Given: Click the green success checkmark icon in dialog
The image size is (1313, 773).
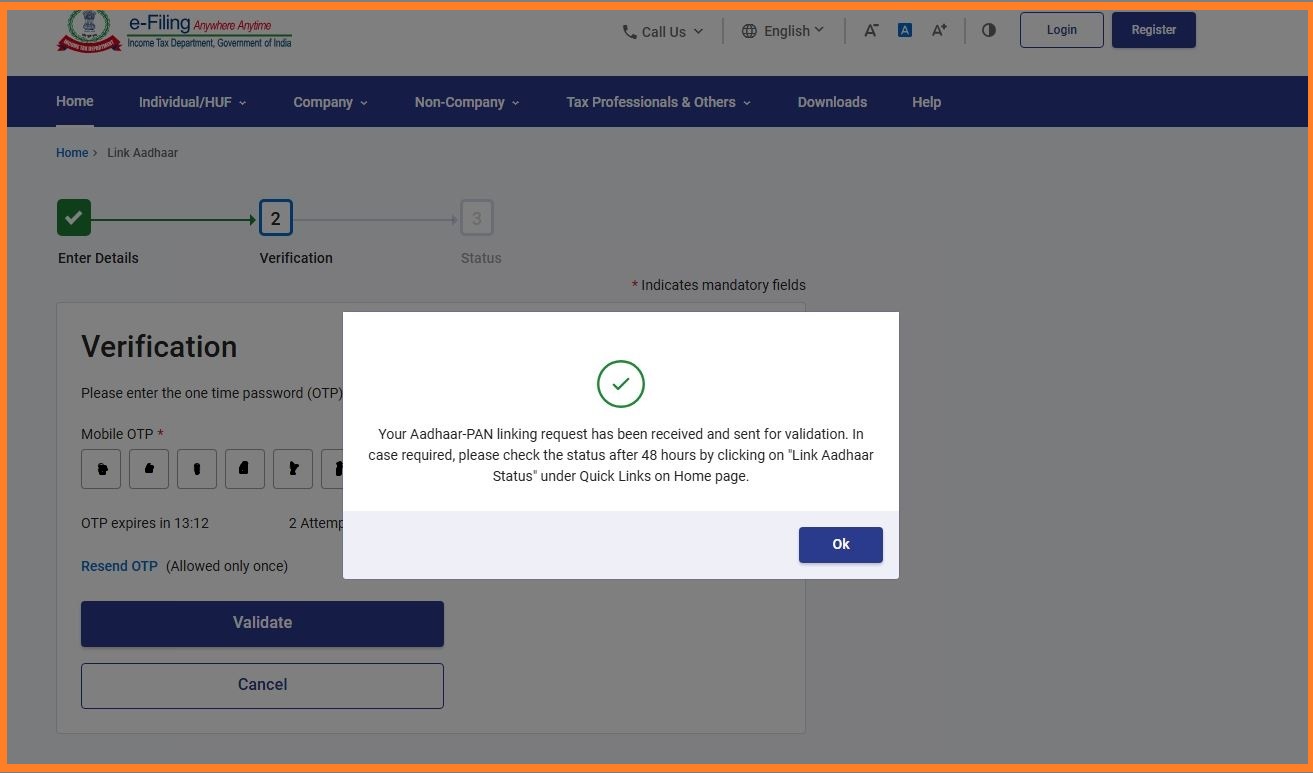Looking at the screenshot, I should (x=620, y=384).
